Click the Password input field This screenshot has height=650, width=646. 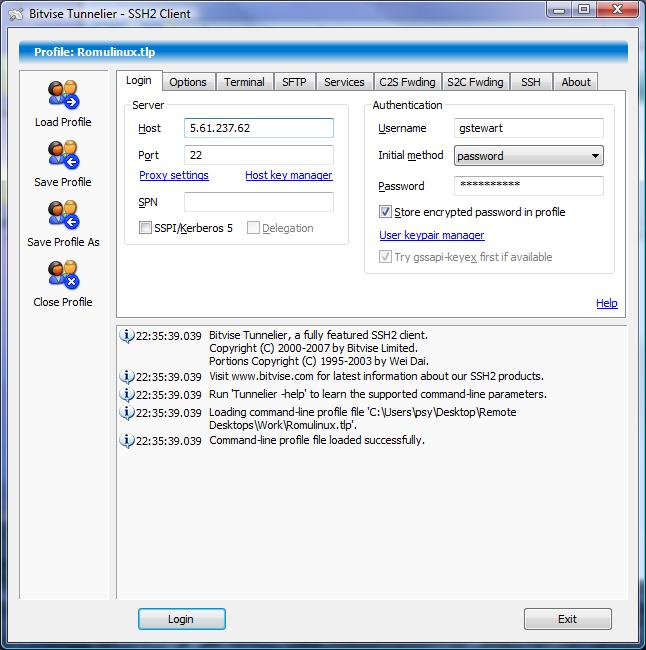point(529,186)
